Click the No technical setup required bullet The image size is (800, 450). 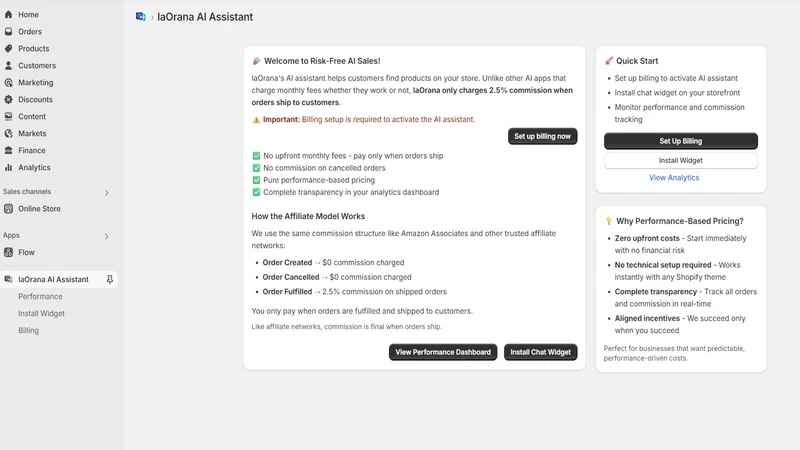pos(678,271)
